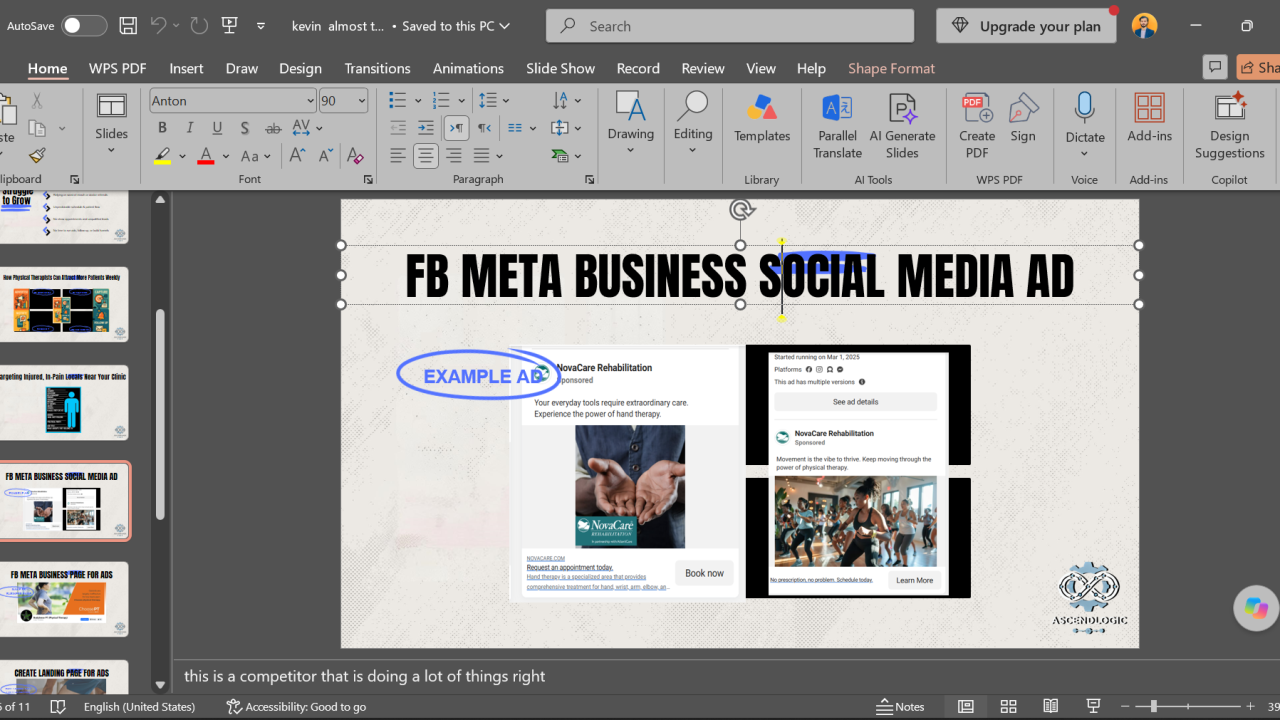Viewport: 1280px width, 720px height.
Task: Decrease font size
Action: coord(325,156)
